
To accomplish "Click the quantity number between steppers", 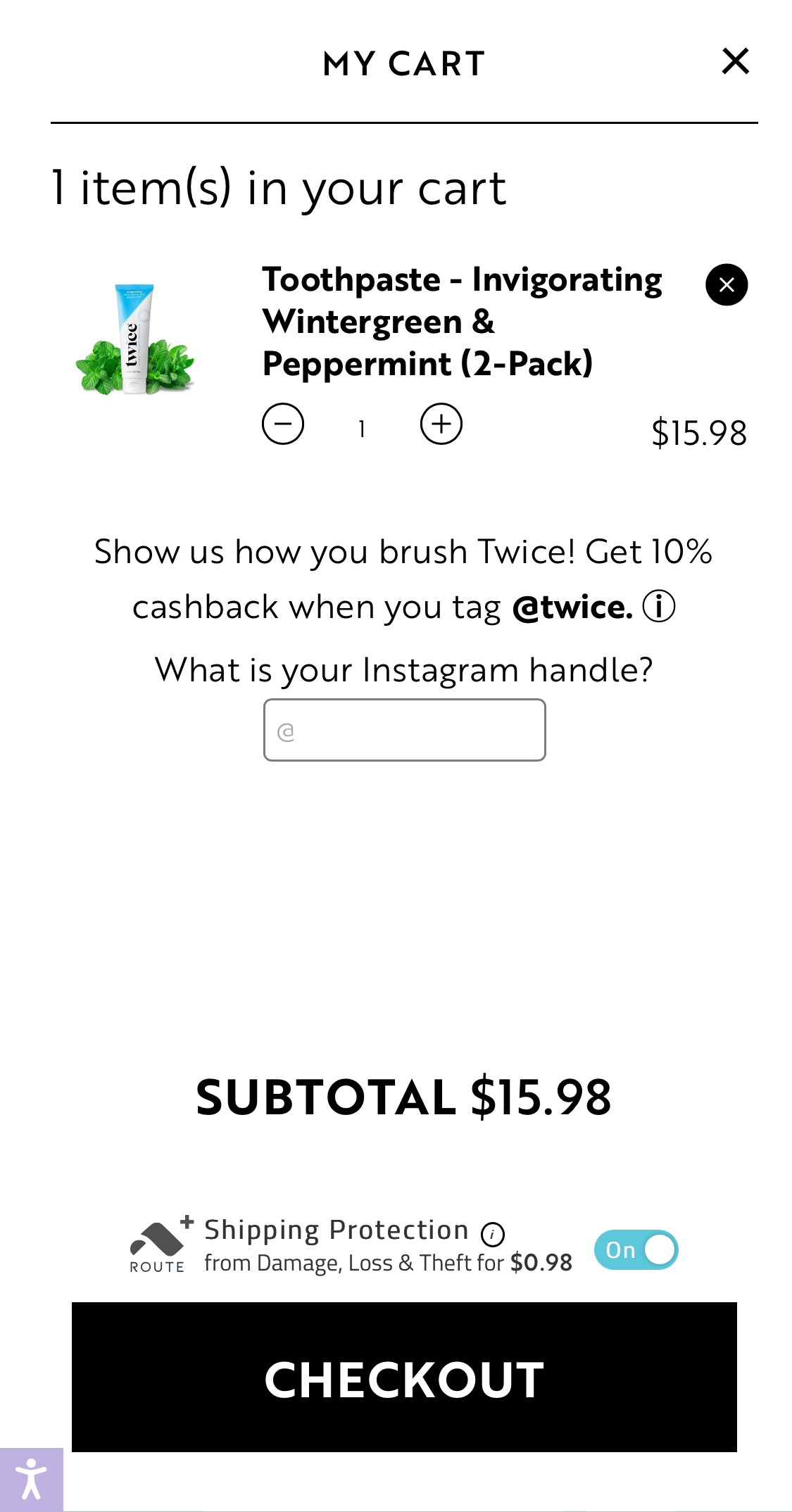I will point(362,429).
